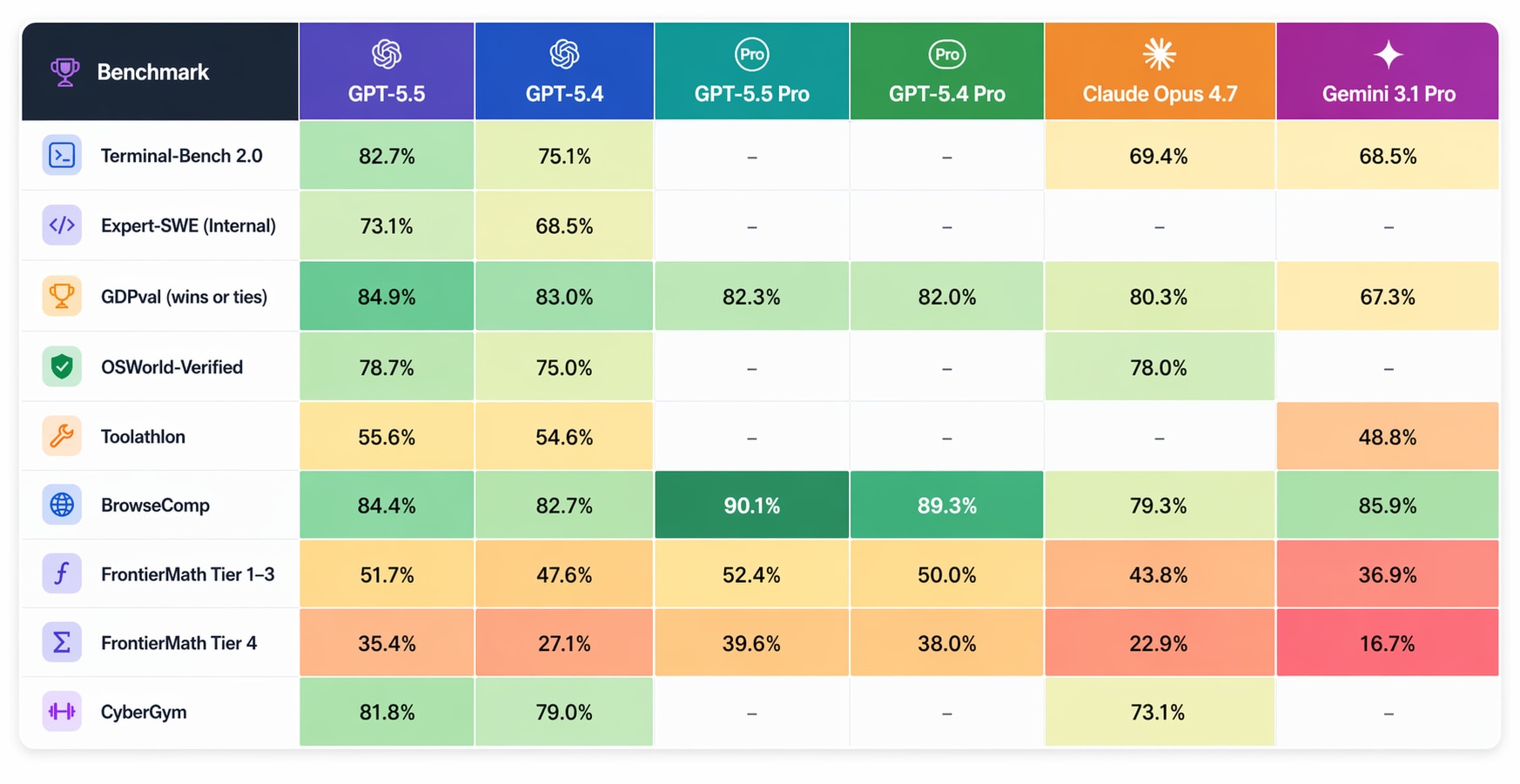Click the Toolathlon wrench icon
Image resolution: width=1520 pixels, height=784 pixels.
62,436
